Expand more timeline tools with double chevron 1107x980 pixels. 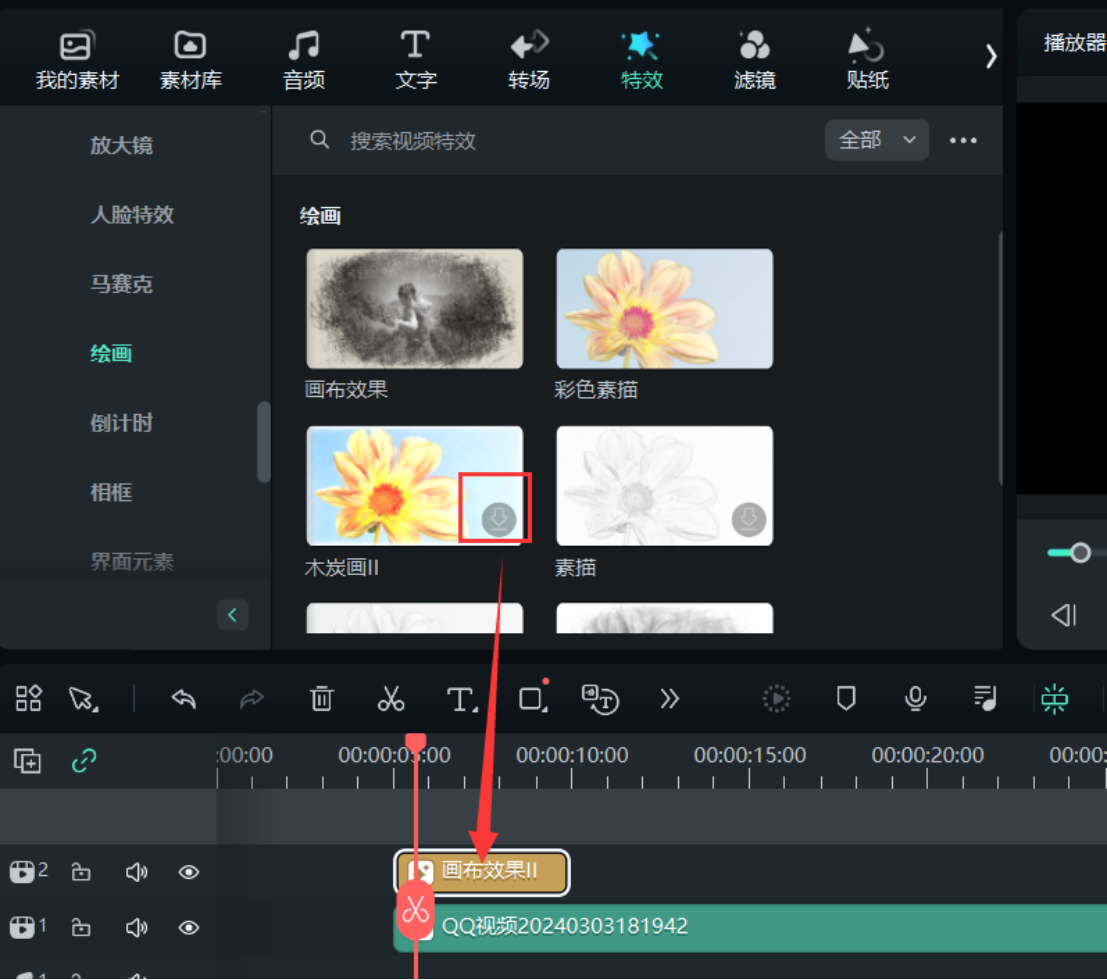(x=669, y=699)
